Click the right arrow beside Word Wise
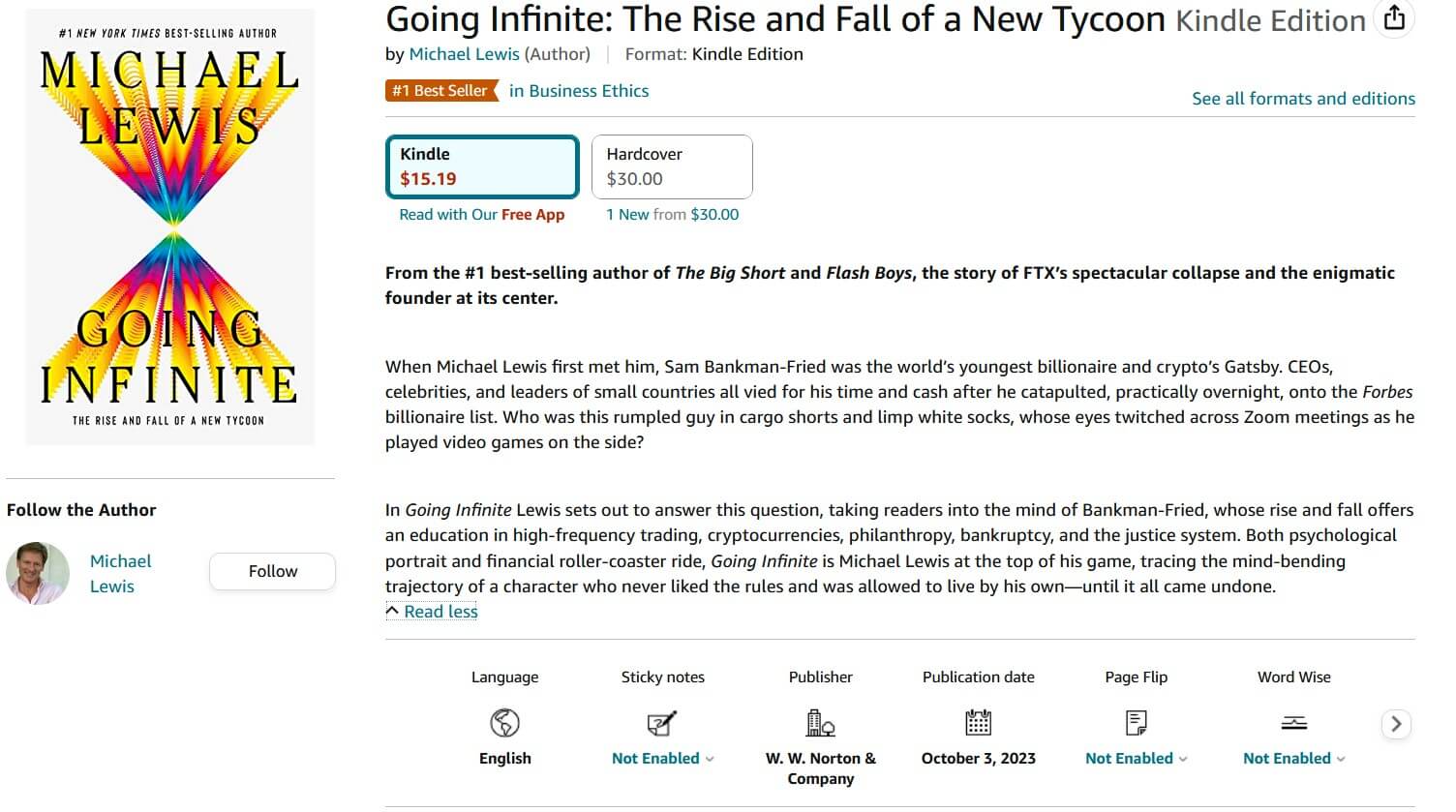The image size is (1456, 812). 1395,723
